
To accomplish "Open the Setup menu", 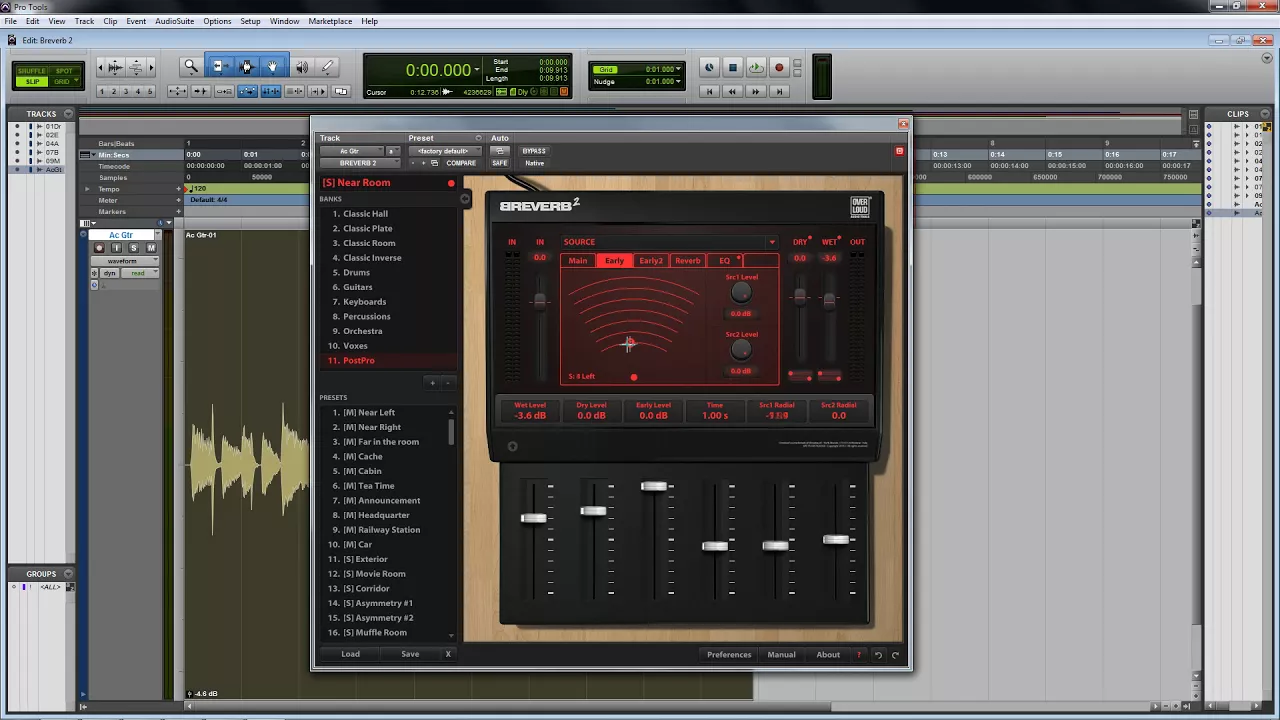I will pos(250,21).
